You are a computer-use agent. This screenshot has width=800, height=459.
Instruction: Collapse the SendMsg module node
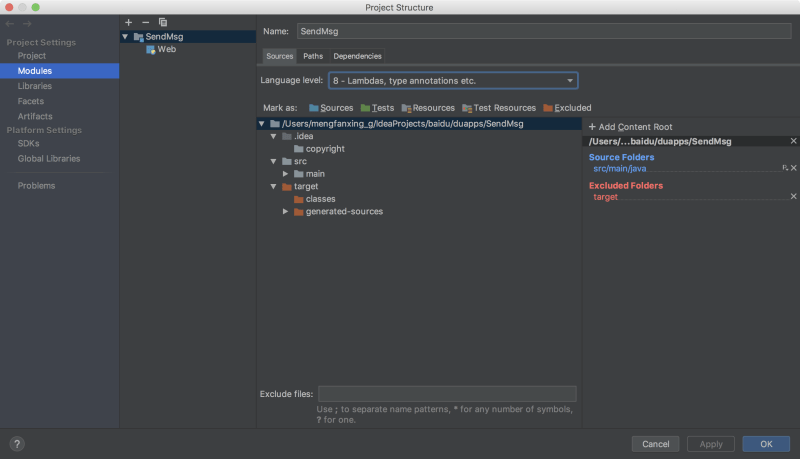click(x=125, y=37)
